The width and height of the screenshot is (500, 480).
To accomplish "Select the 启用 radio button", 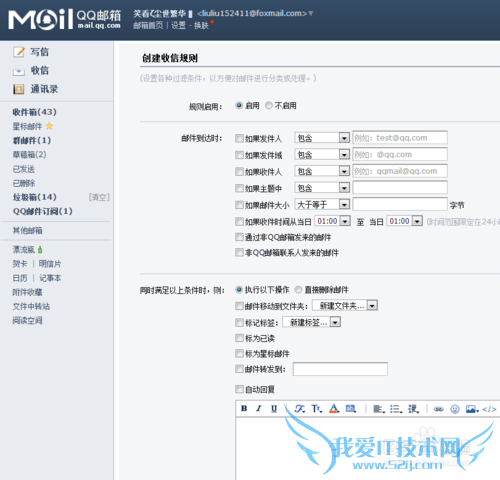I will click(x=239, y=106).
